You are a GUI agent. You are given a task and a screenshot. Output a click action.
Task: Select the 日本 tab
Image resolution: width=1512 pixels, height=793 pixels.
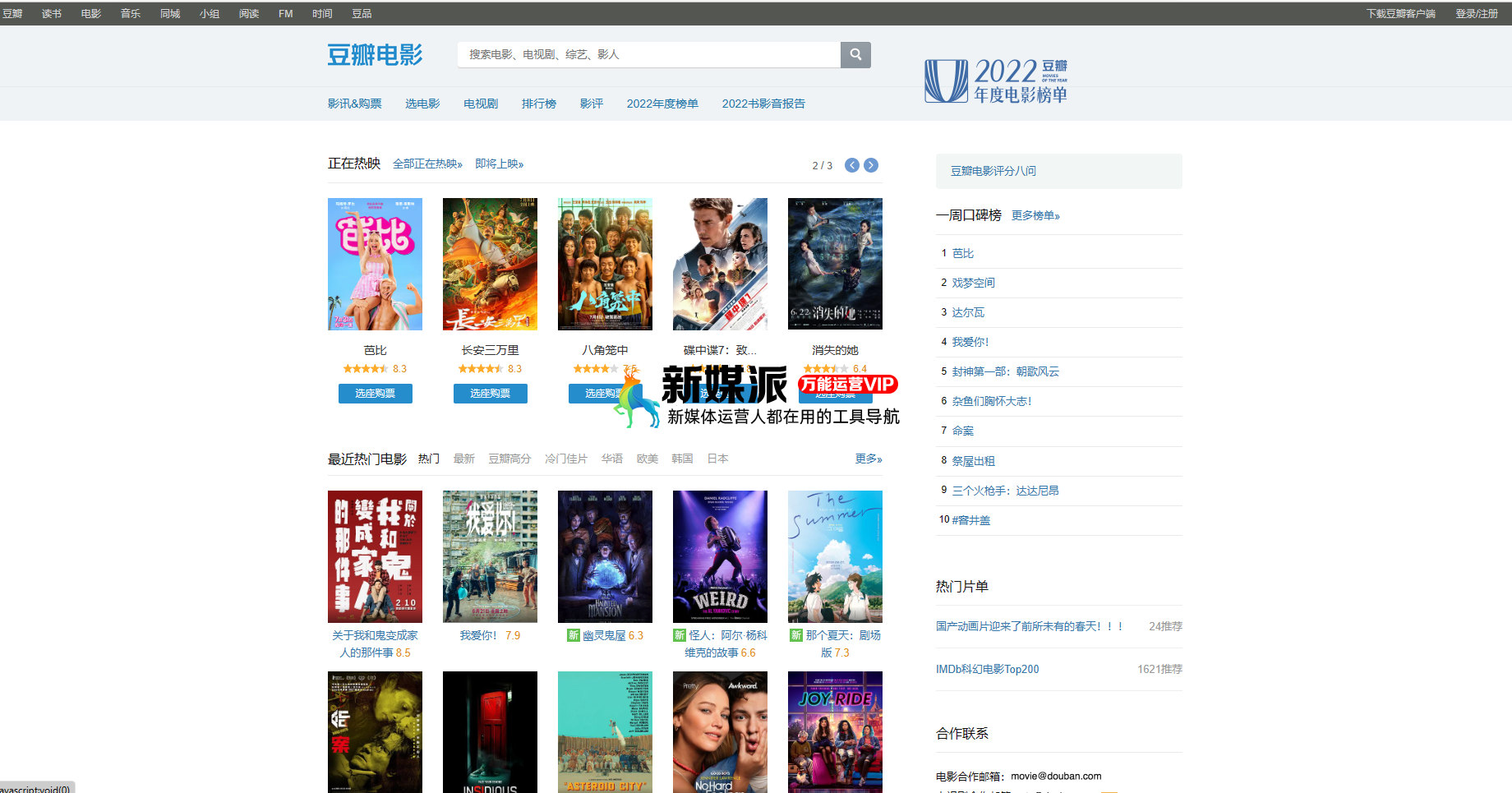click(x=718, y=459)
